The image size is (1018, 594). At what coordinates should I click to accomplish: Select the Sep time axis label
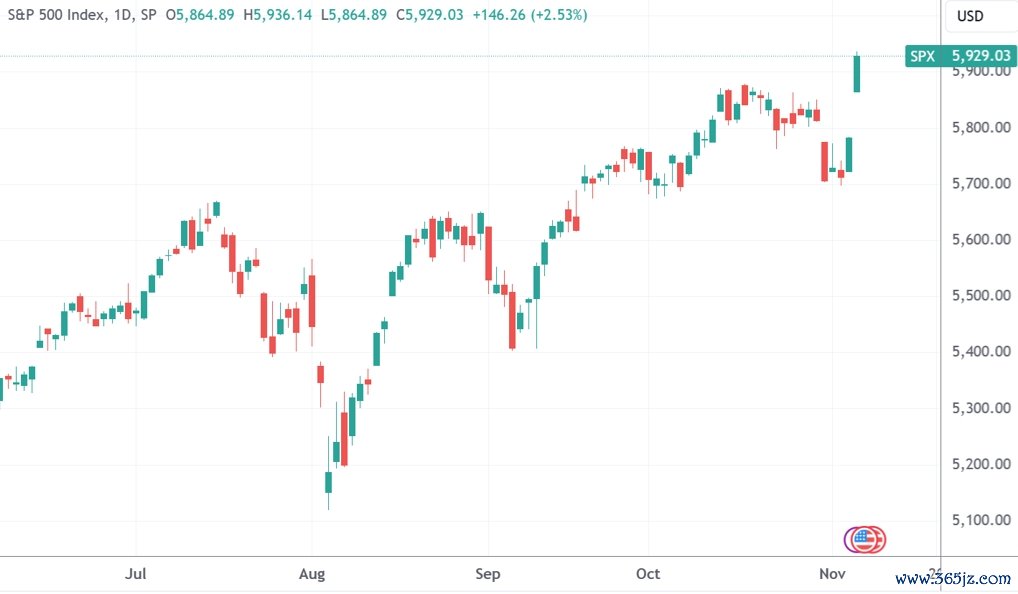[488, 574]
